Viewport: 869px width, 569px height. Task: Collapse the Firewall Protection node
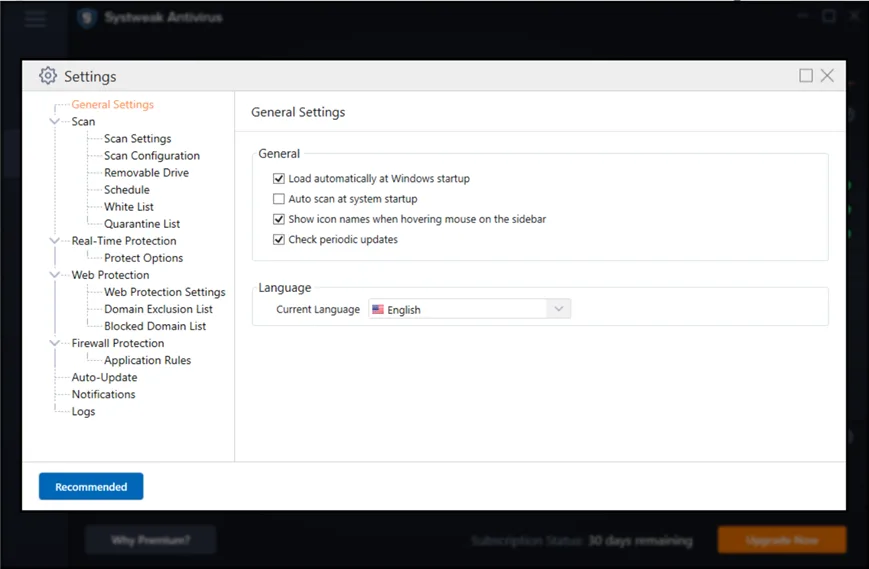[x=54, y=343]
